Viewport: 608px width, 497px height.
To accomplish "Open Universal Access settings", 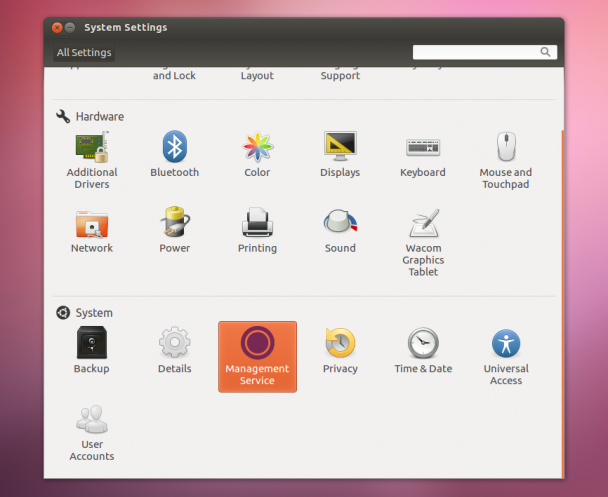I will tap(506, 357).
